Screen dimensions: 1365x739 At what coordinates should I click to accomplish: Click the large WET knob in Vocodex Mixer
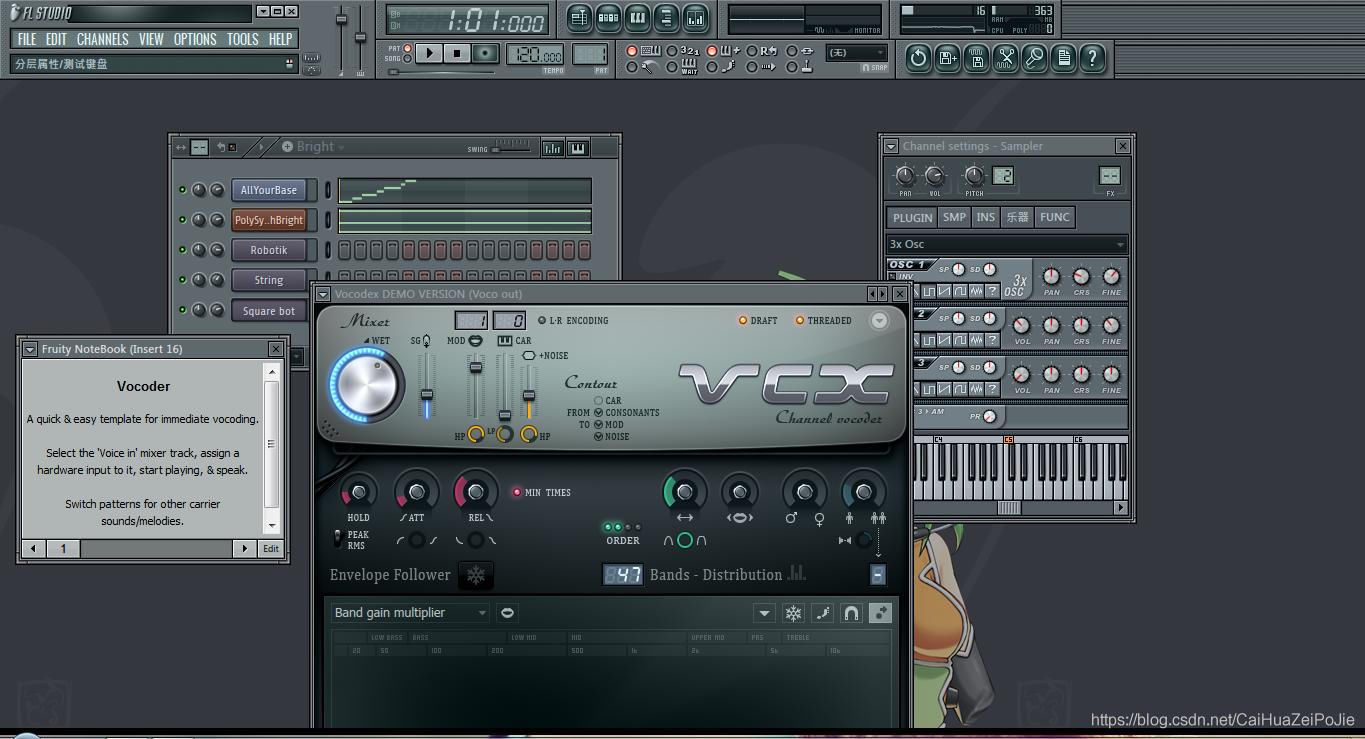click(366, 384)
